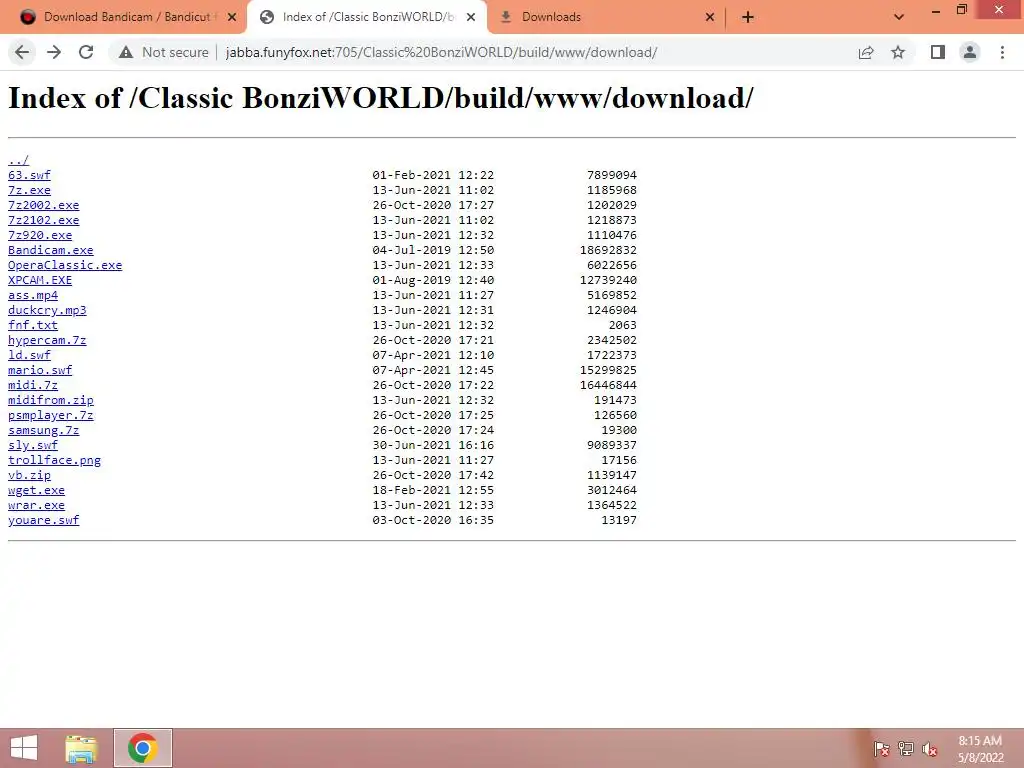Select the page heading Index of /Classic BonziWORLD
Image resolution: width=1024 pixels, height=768 pixels.
point(381,99)
